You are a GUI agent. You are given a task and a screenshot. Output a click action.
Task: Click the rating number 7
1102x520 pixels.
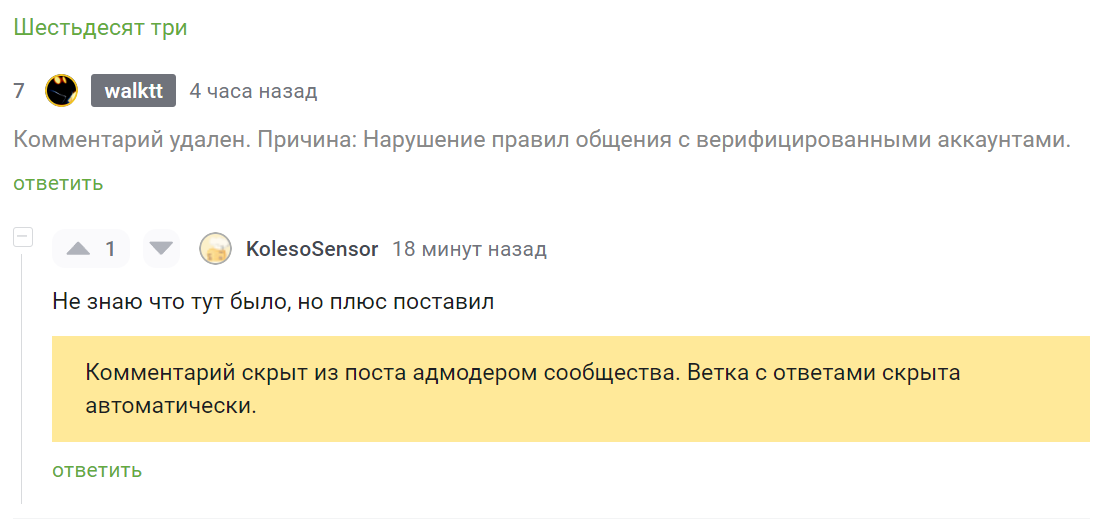coord(19,91)
